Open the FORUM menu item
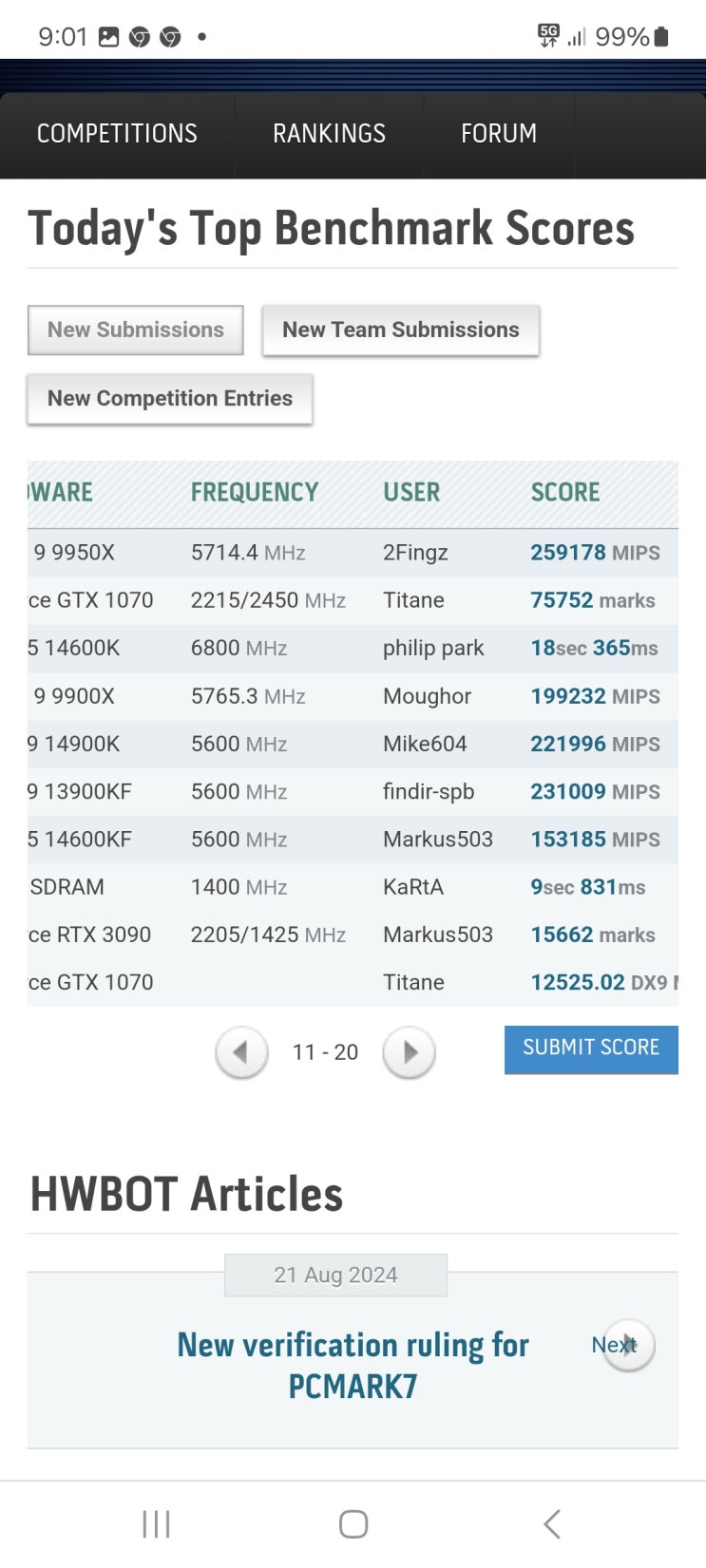The image size is (706, 1568). (x=499, y=134)
